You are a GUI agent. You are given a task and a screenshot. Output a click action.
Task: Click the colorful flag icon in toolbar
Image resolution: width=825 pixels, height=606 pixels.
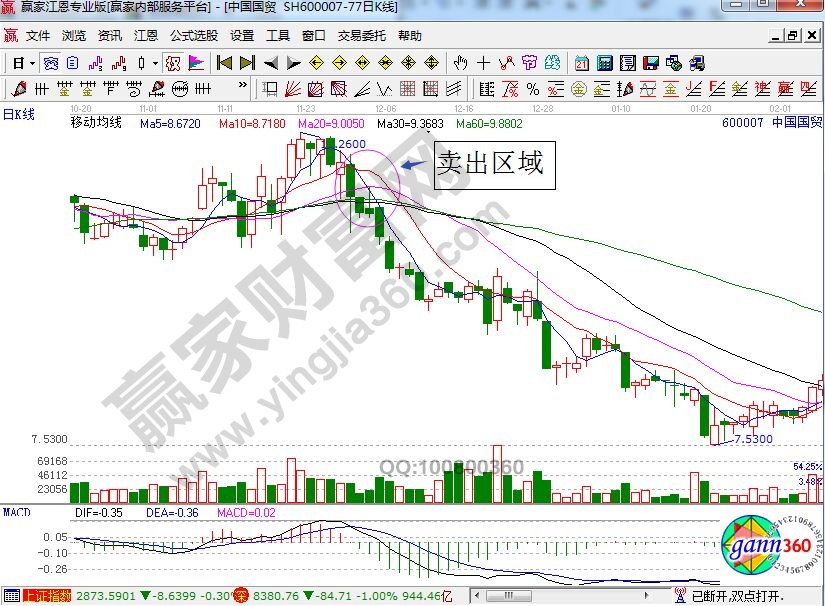(x=196, y=63)
